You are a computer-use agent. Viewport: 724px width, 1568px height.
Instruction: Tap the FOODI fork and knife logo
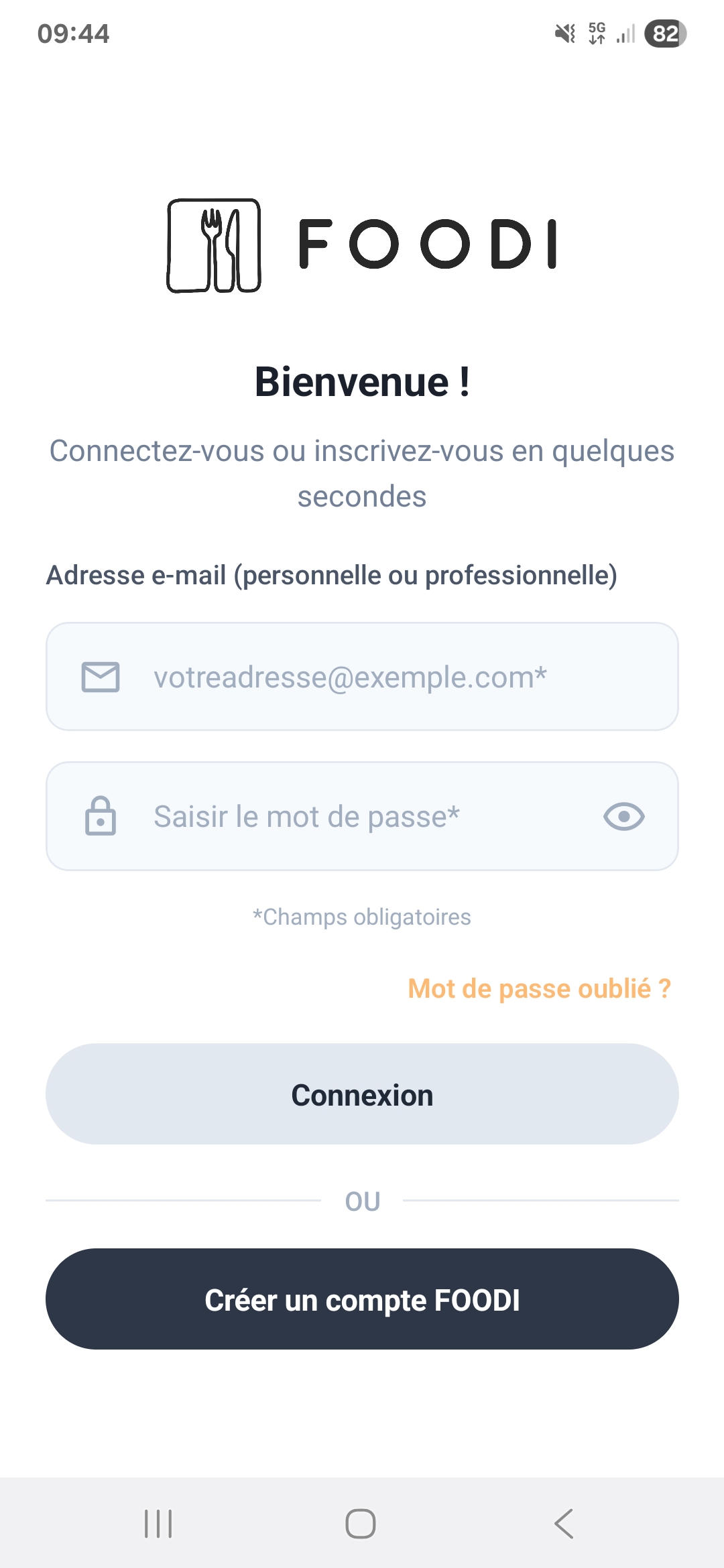pos(214,246)
